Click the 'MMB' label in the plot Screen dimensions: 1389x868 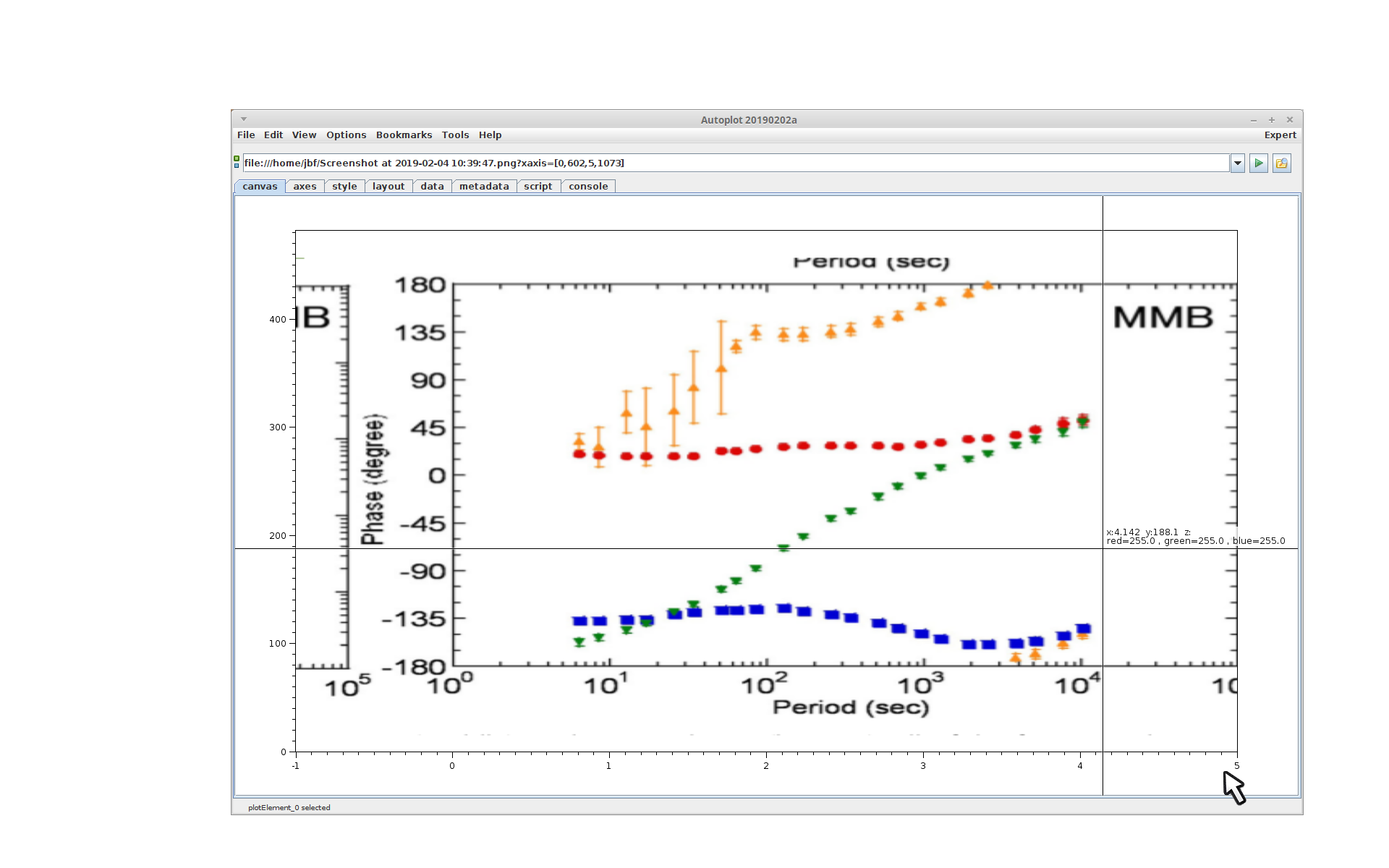coord(1163,318)
